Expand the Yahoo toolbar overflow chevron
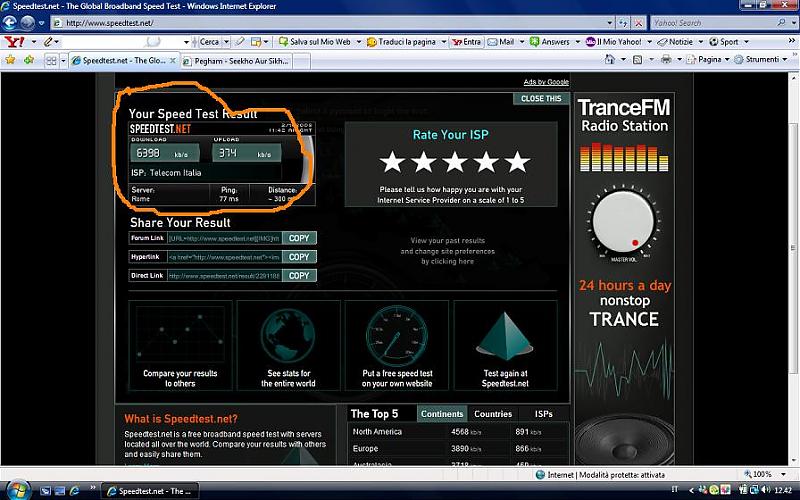This screenshot has height=500, width=800. [791, 41]
